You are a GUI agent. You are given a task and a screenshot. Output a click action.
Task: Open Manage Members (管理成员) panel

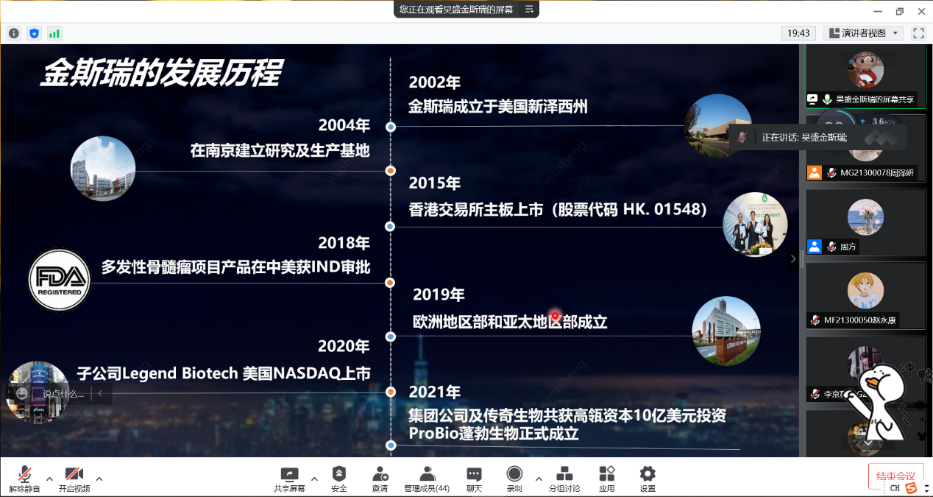click(x=426, y=476)
